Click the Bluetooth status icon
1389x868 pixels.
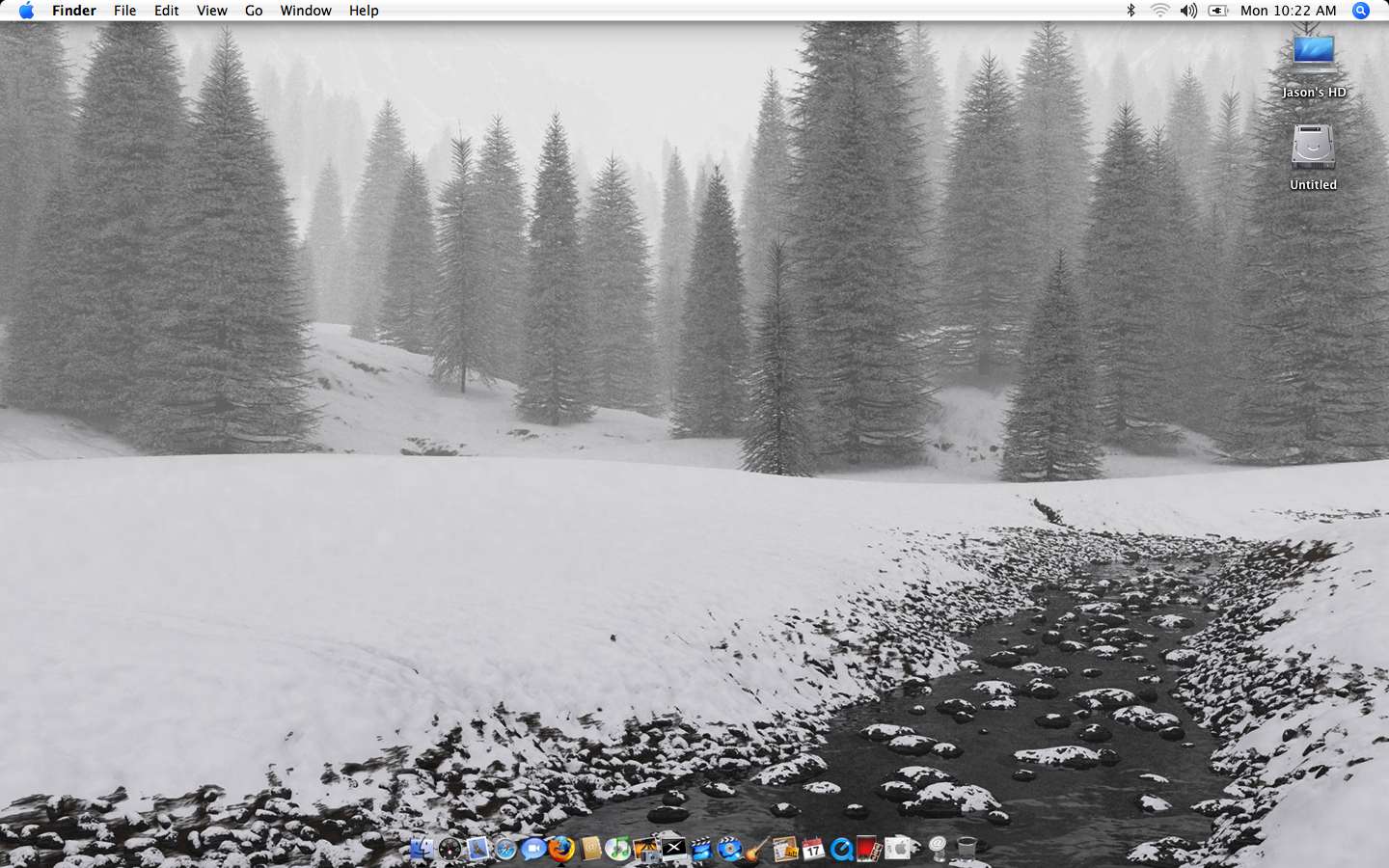[x=1131, y=11]
